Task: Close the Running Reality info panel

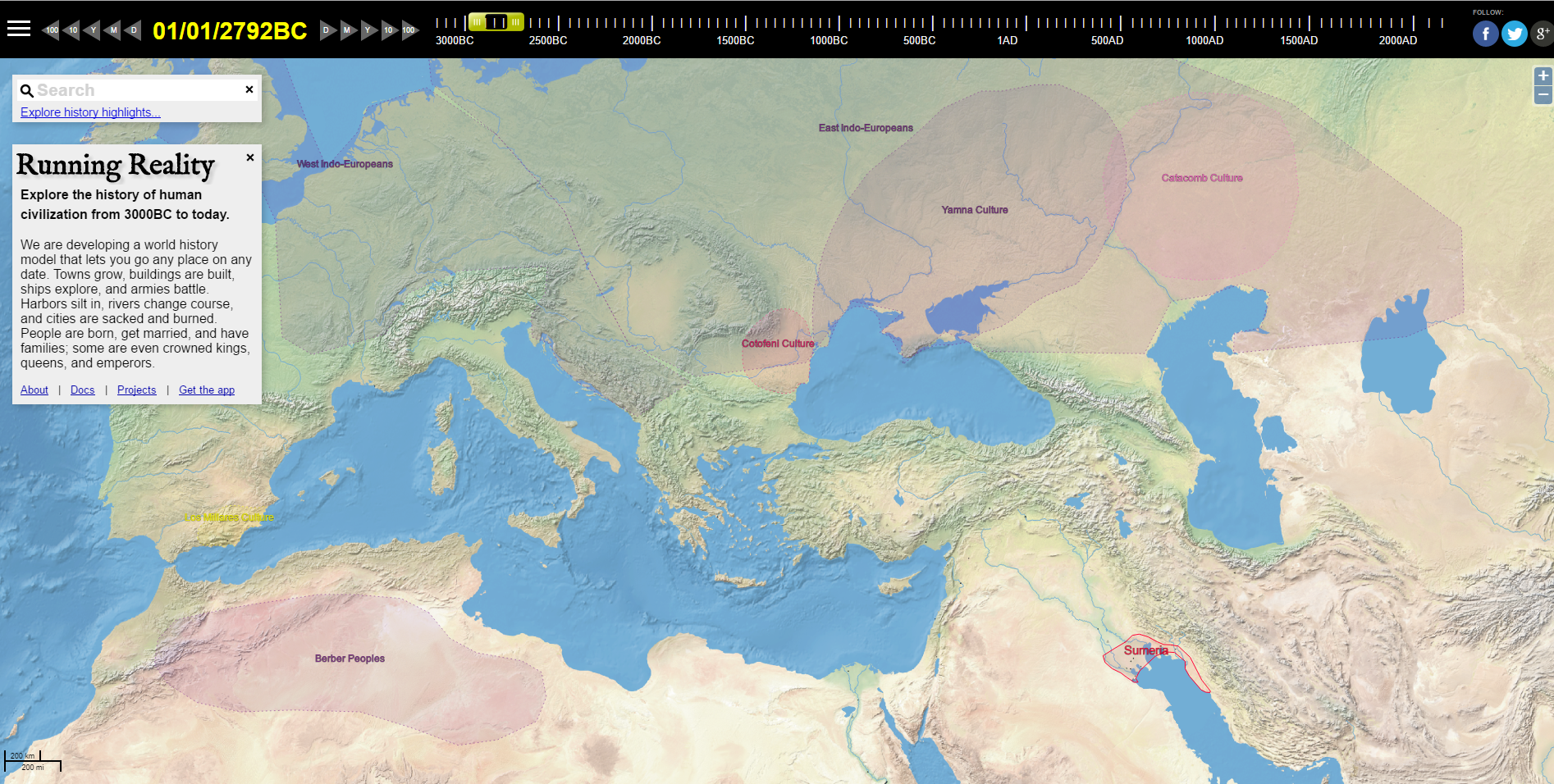Action: [250, 157]
